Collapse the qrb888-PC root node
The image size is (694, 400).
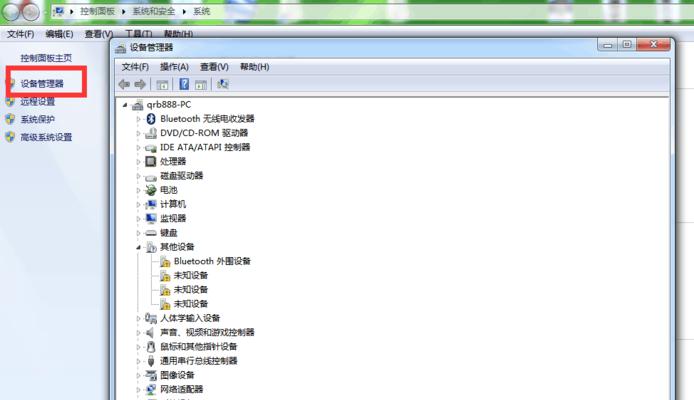point(125,105)
